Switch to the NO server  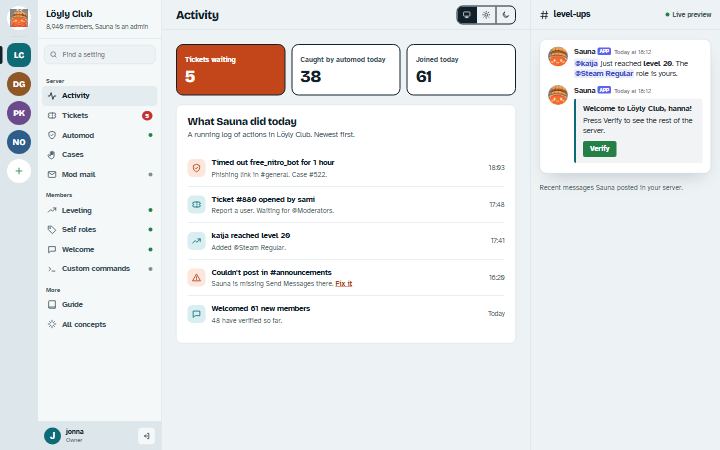click(19, 142)
